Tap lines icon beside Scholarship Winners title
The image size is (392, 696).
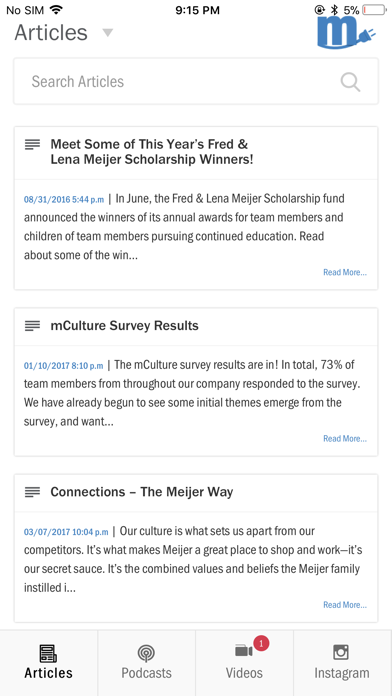(32, 144)
